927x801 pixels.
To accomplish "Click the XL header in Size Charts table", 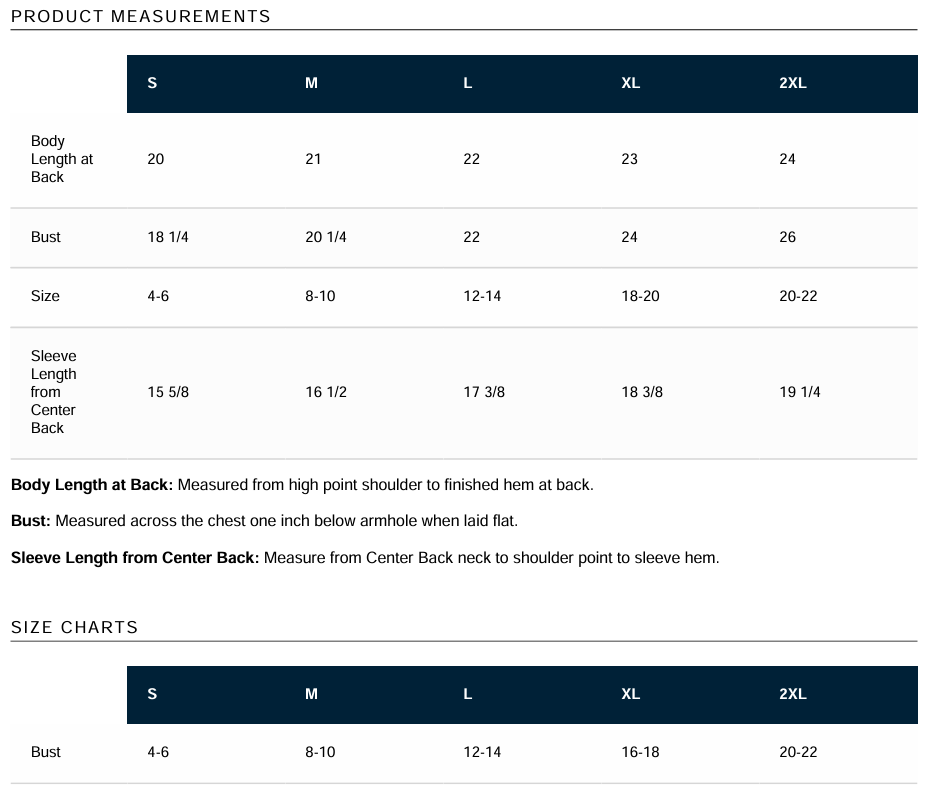I will (x=630, y=694).
